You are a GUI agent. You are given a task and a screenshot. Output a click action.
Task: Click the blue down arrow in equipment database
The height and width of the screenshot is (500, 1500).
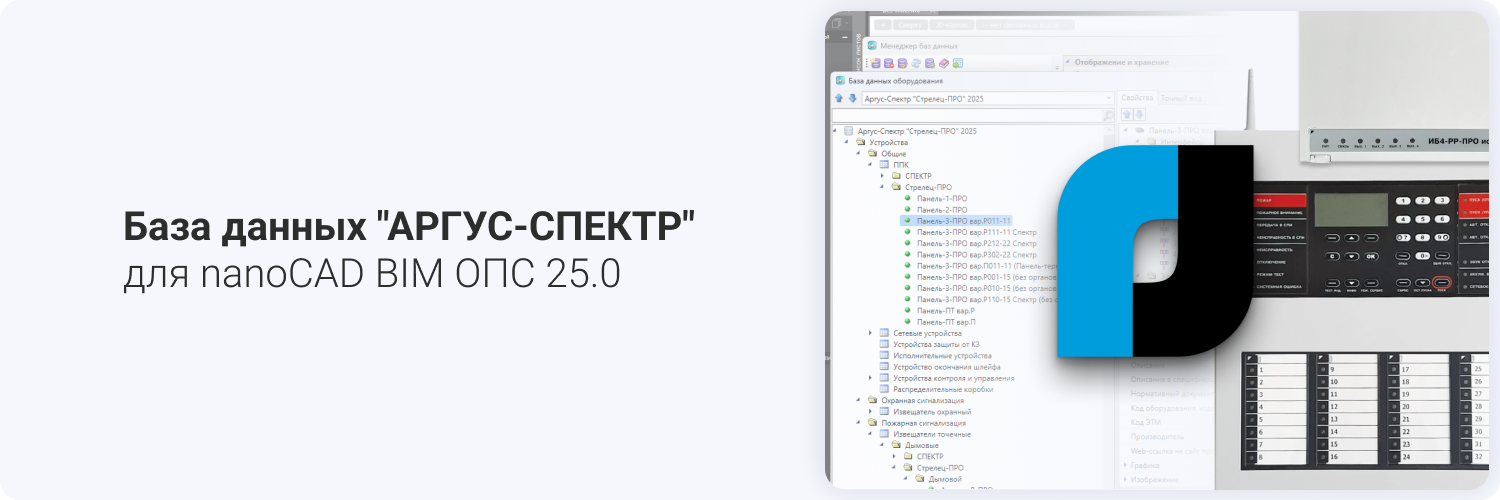(852, 98)
